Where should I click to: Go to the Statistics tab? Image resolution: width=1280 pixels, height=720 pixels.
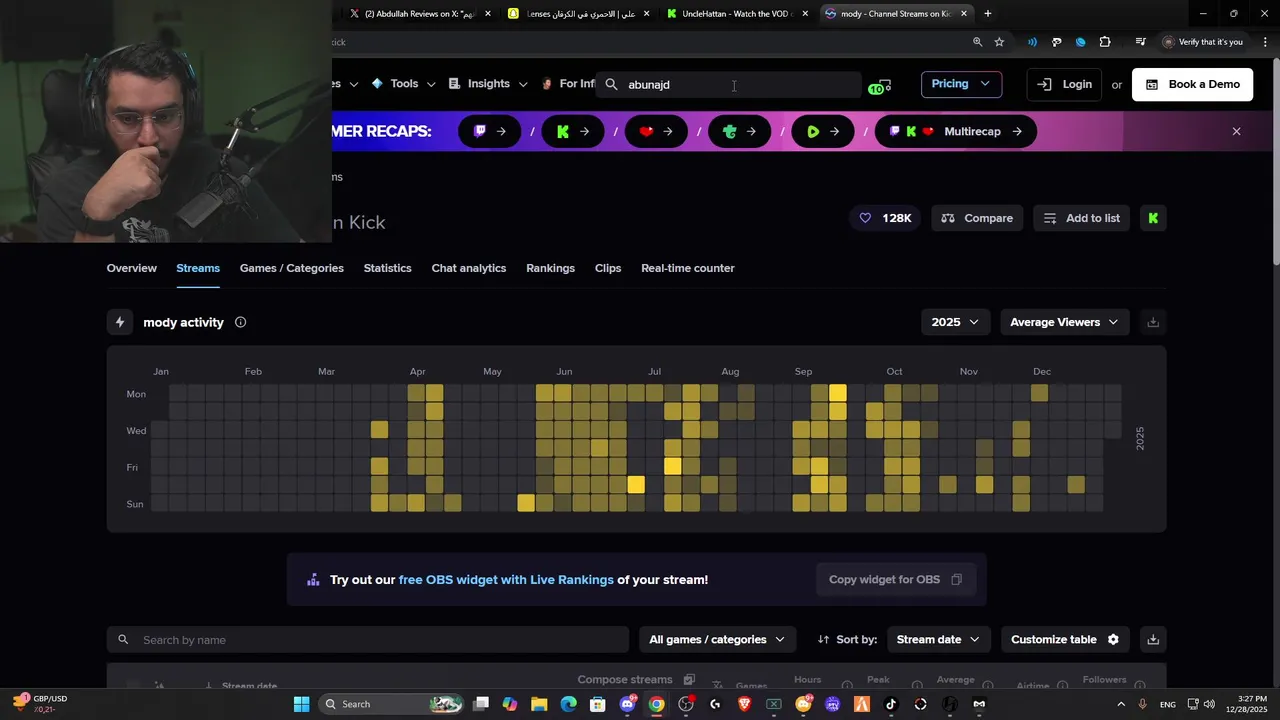387,268
